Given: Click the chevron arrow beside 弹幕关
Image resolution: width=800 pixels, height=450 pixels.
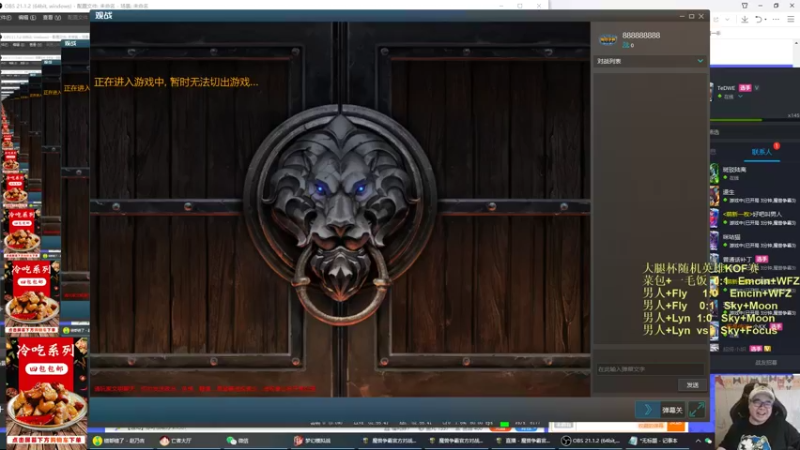Looking at the screenshot, I should tap(648, 410).
